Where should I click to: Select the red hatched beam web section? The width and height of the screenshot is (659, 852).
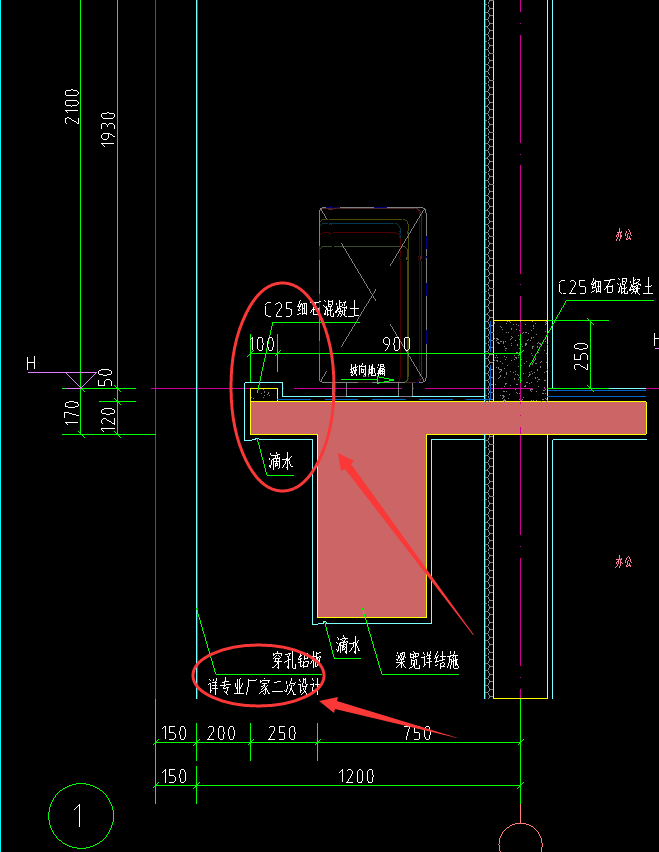[x=372, y=526]
